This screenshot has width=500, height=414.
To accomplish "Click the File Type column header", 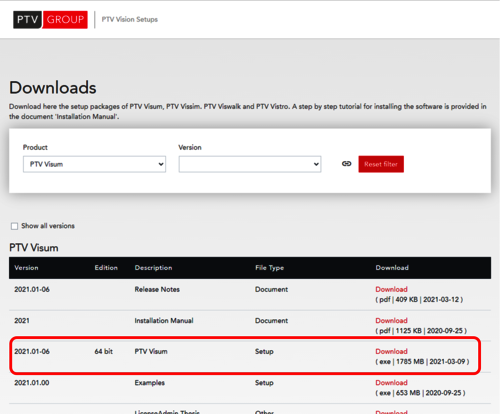I will [x=269, y=268].
